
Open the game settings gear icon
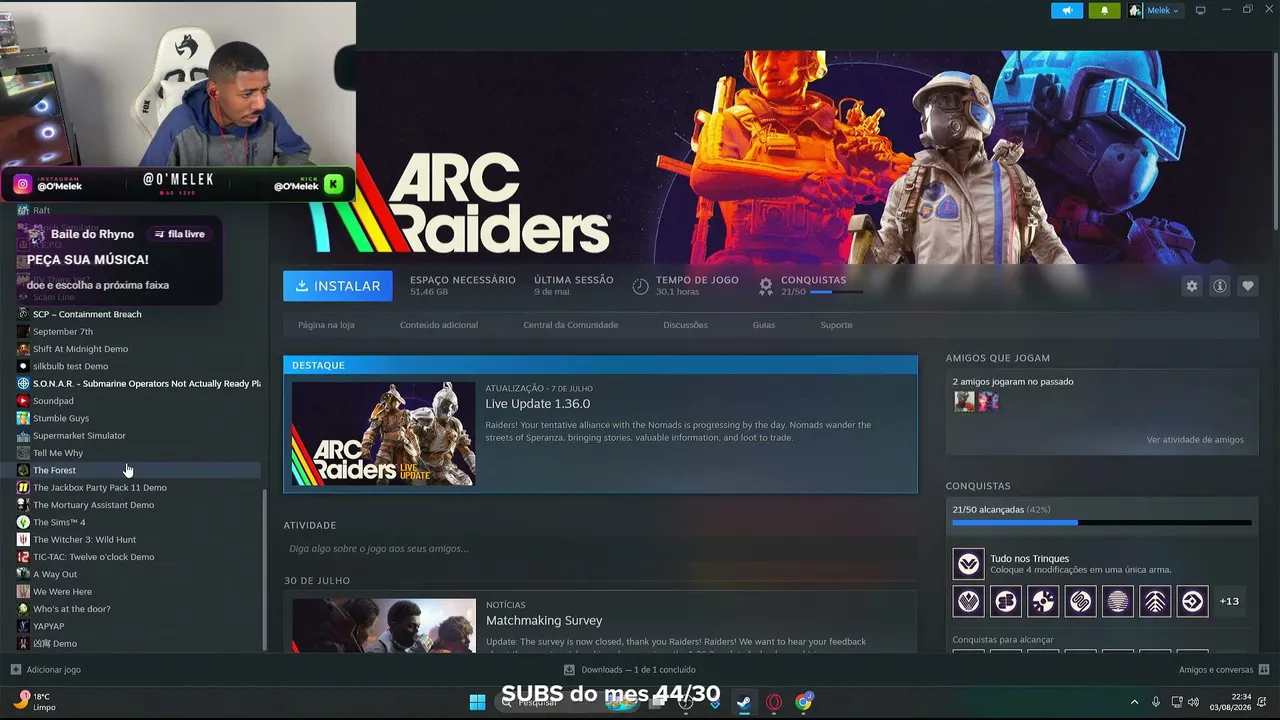tap(1192, 286)
